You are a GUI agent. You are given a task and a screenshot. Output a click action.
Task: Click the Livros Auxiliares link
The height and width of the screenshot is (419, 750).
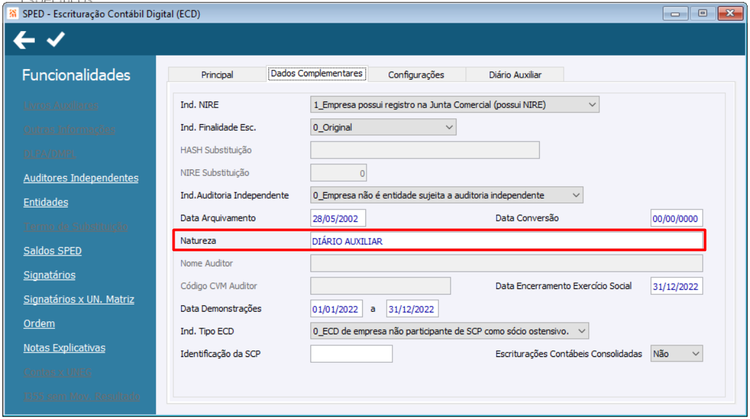tap(61, 105)
